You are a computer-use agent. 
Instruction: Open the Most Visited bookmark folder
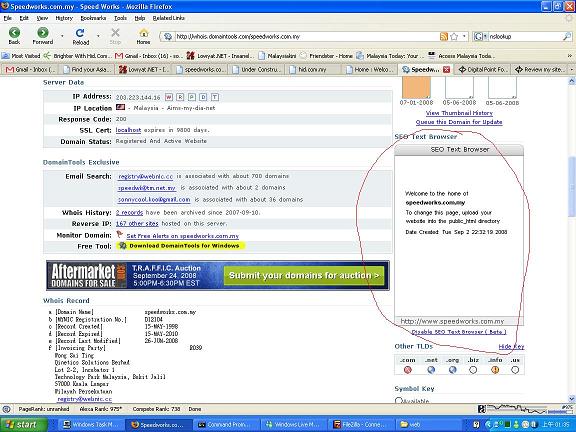pyautogui.click(x=21, y=56)
